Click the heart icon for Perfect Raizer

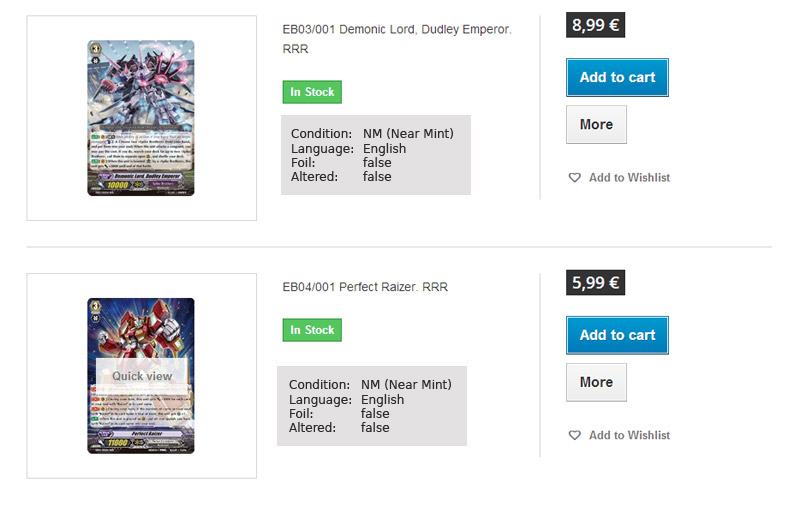pos(574,436)
